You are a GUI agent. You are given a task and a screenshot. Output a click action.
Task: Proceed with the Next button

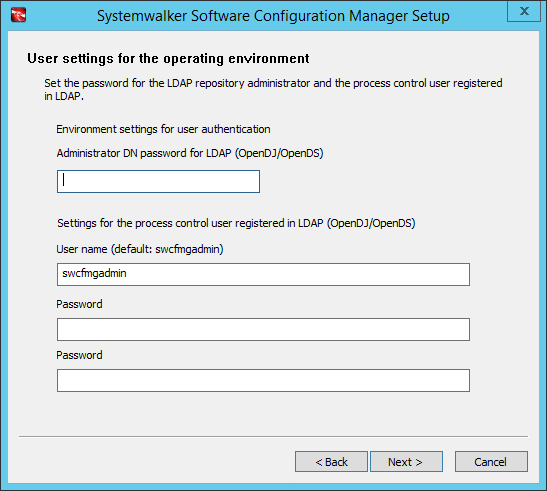click(x=406, y=462)
